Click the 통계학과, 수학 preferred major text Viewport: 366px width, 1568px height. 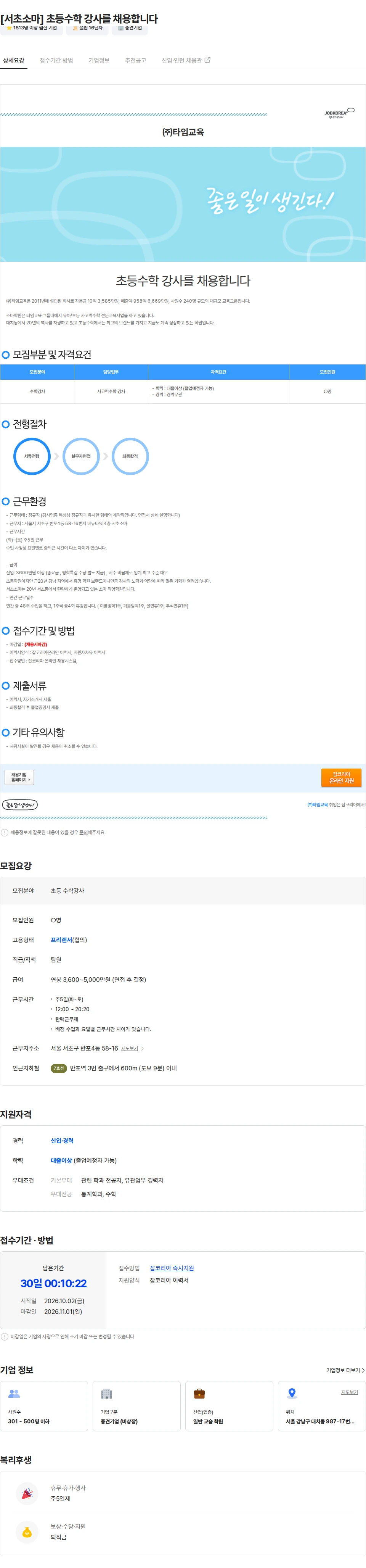(98, 1194)
